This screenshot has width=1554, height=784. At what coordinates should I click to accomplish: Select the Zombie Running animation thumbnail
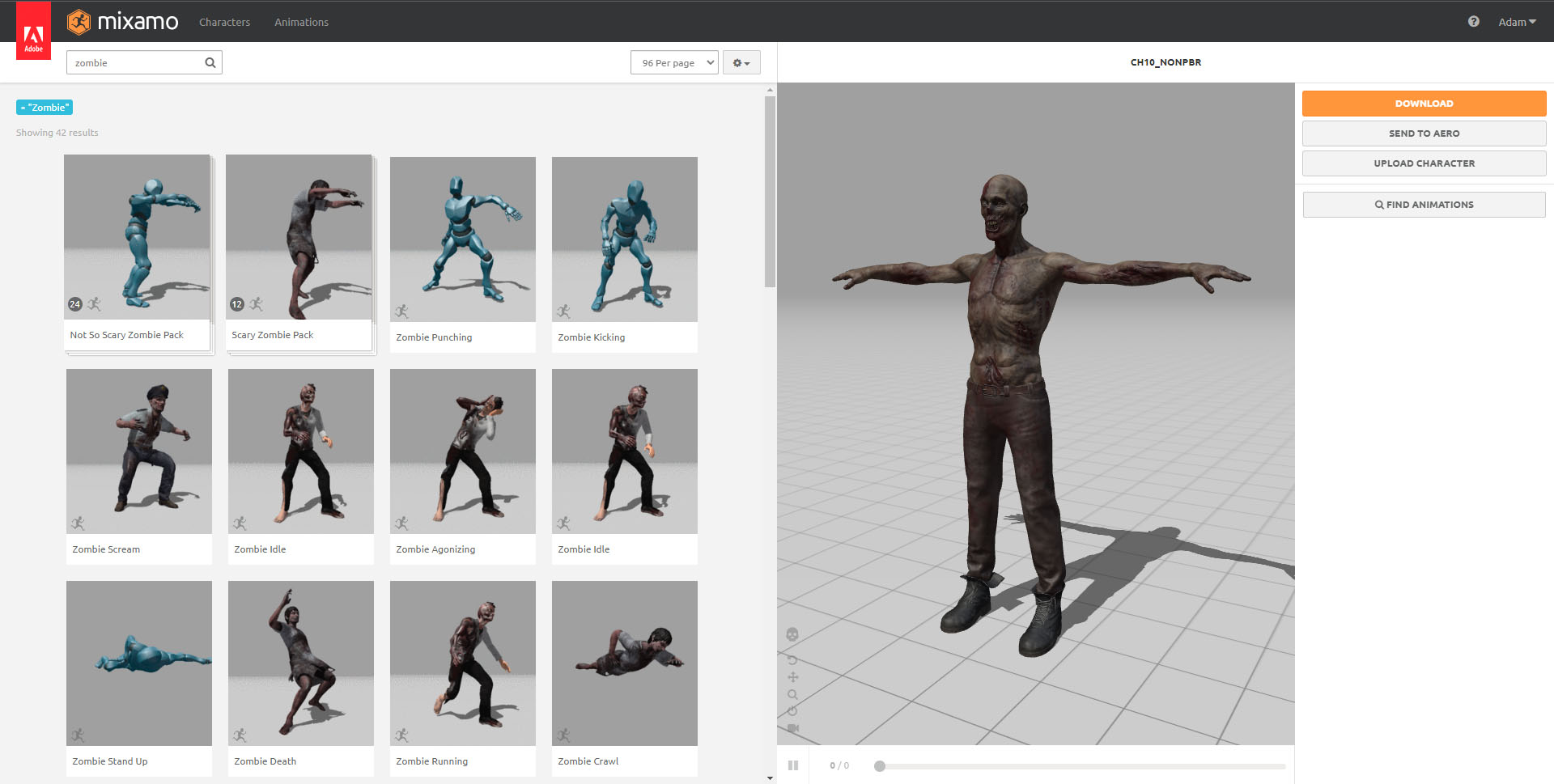coord(462,663)
